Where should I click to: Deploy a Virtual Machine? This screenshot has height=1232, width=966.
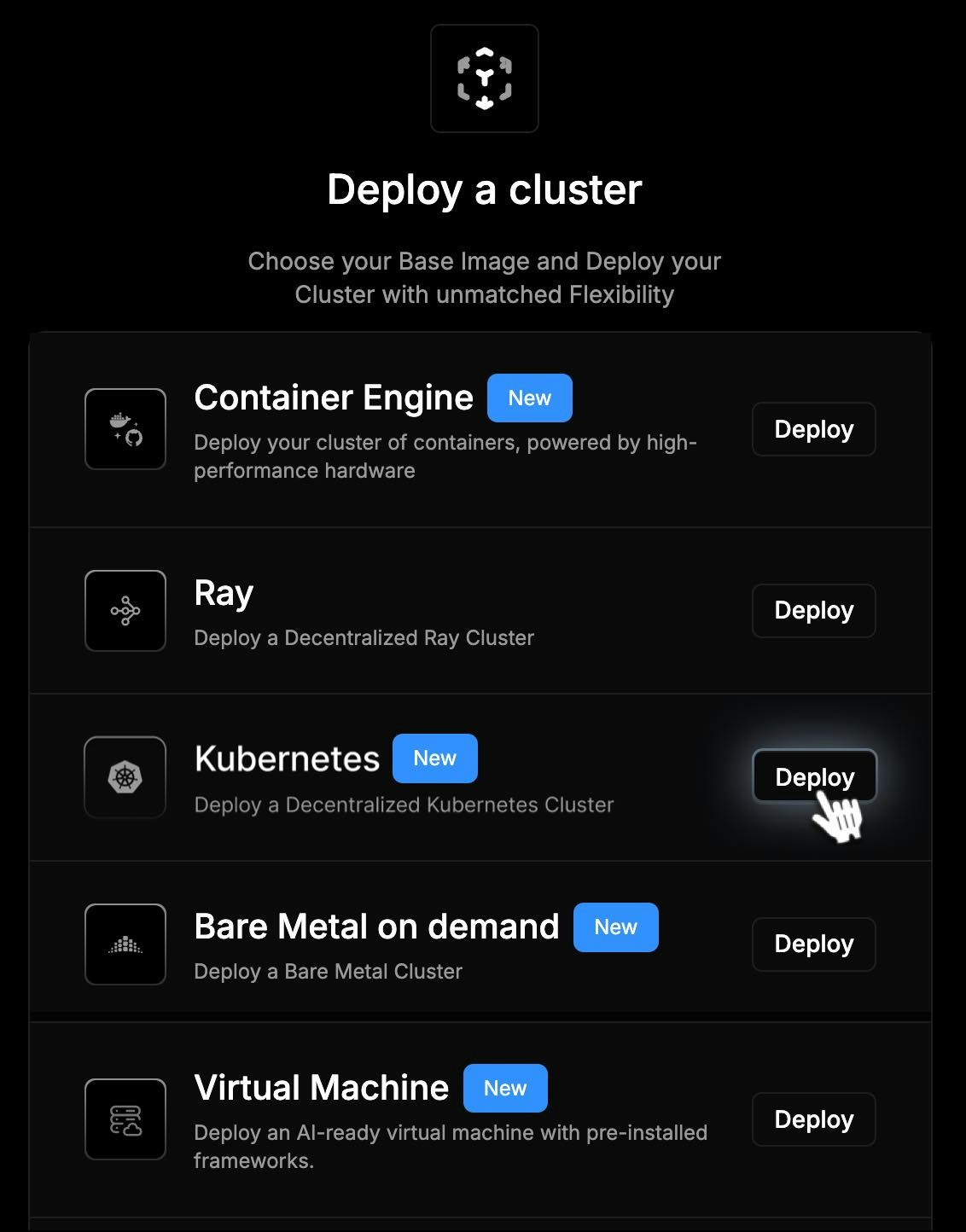pos(814,1119)
